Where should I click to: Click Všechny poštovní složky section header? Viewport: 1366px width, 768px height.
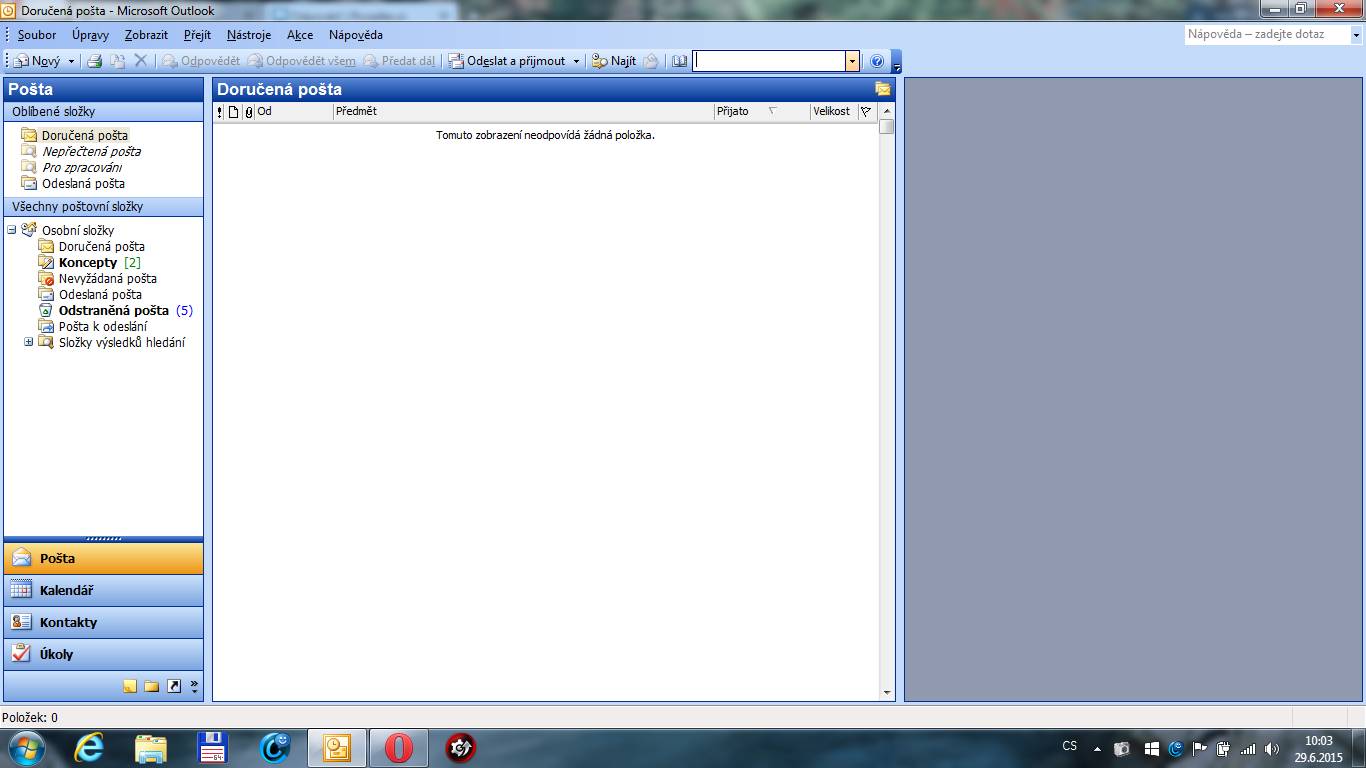click(x=103, y=207)
